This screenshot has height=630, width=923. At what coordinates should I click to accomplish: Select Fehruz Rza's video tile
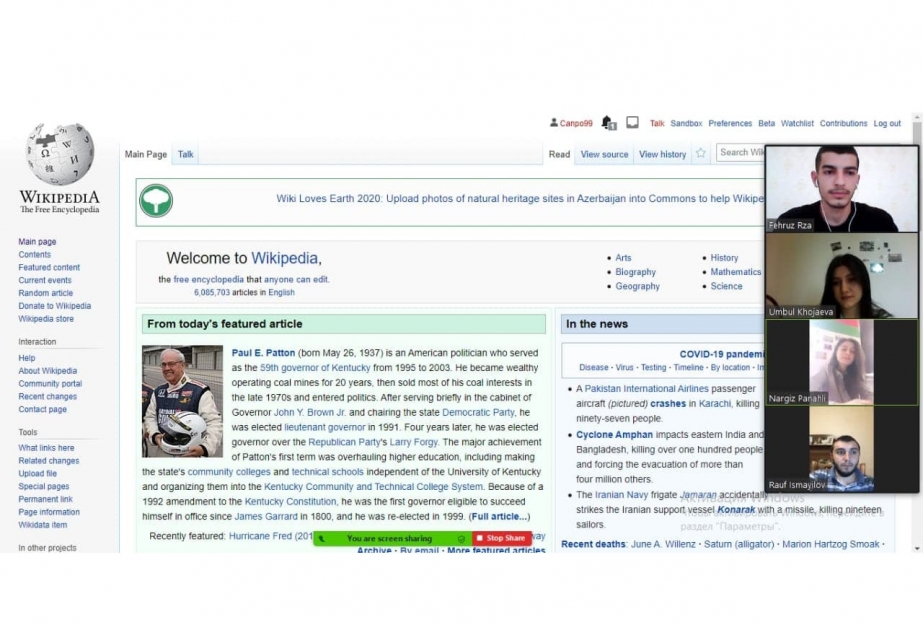click(841, 189)
